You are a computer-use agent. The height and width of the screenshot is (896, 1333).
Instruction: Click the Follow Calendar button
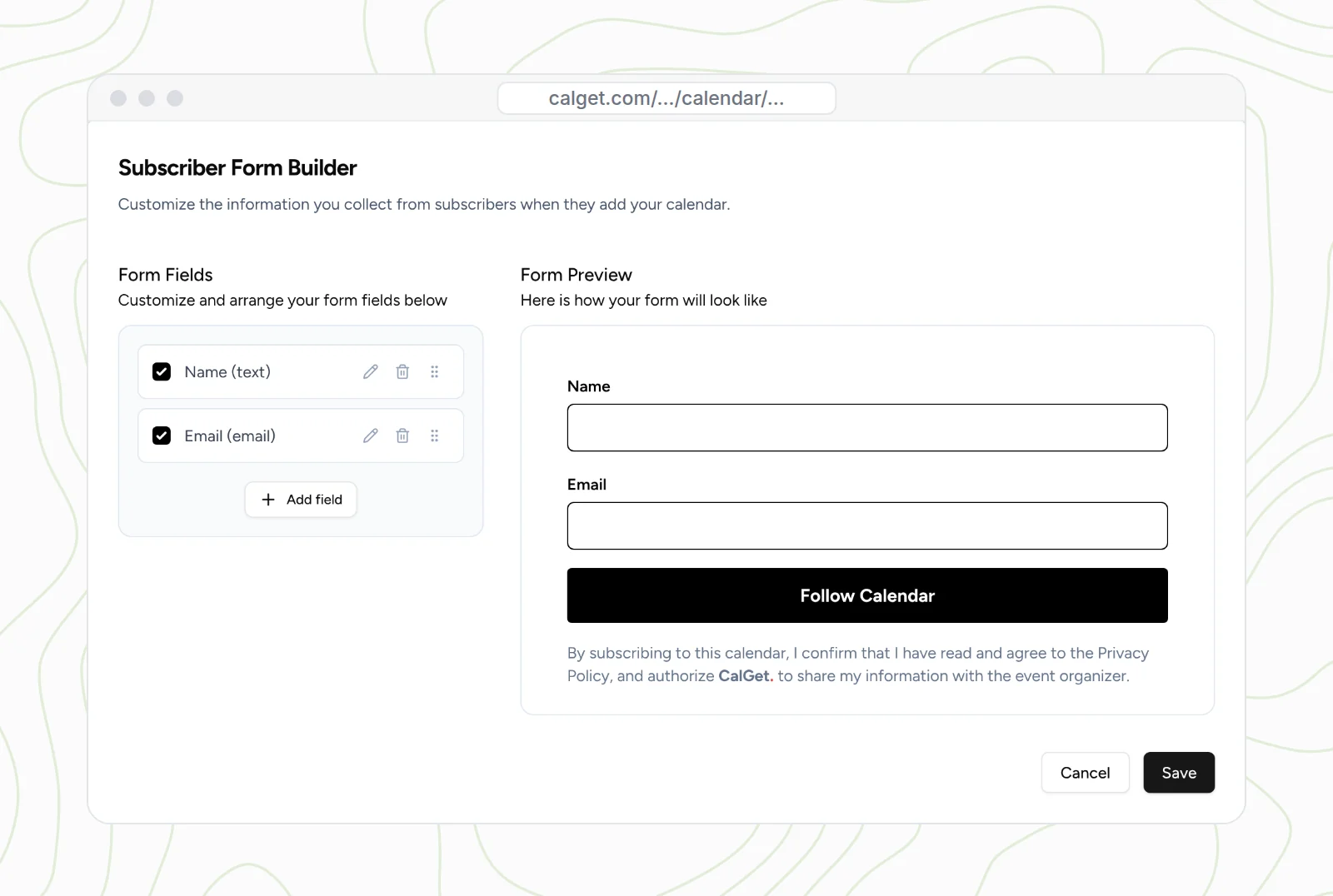(x=867, y=595)
